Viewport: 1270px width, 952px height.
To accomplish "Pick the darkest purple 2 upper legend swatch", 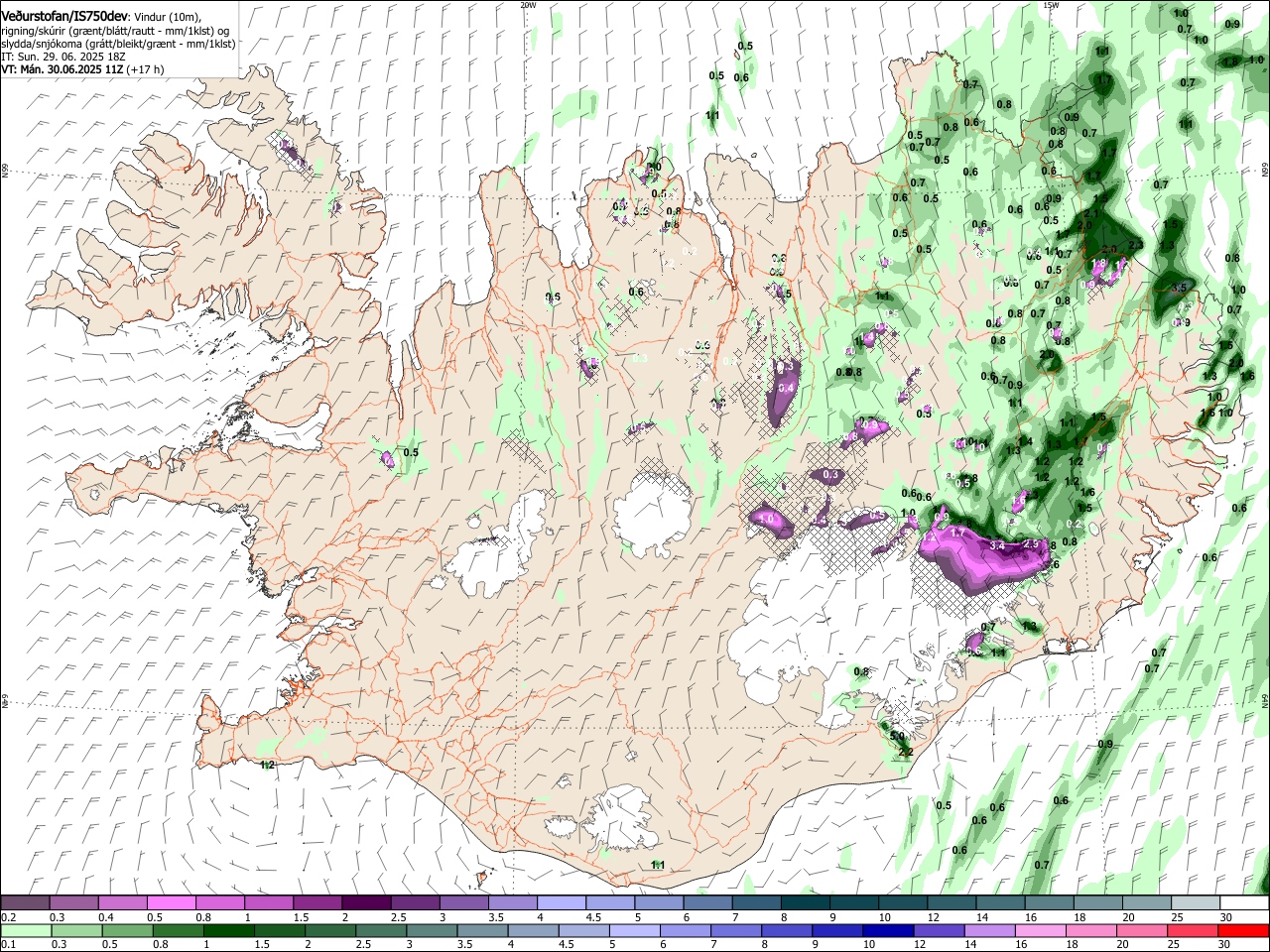I will tap(366, 903).
